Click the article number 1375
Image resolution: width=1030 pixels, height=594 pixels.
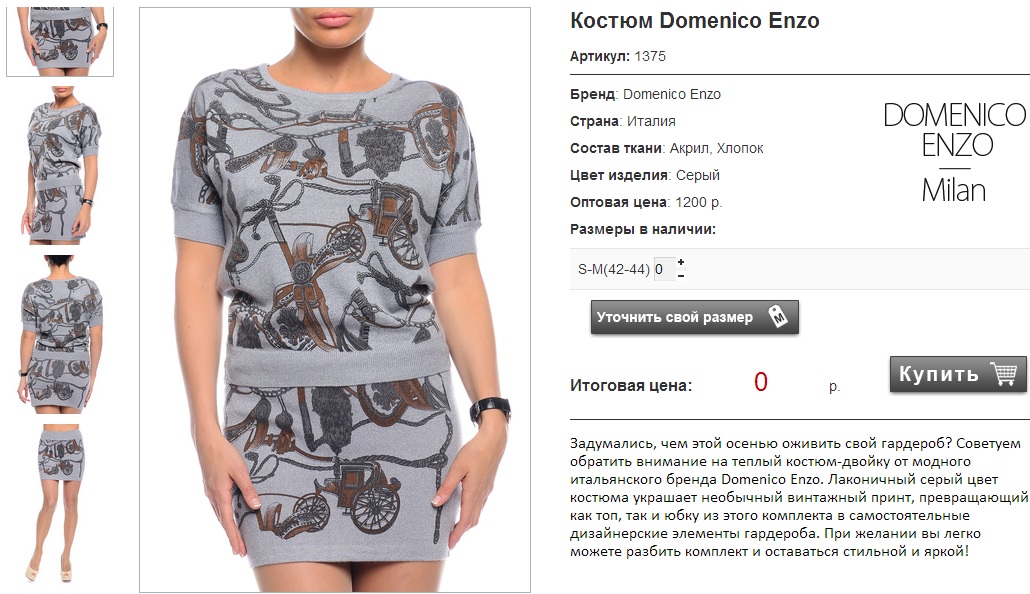(x=650, y=57)
